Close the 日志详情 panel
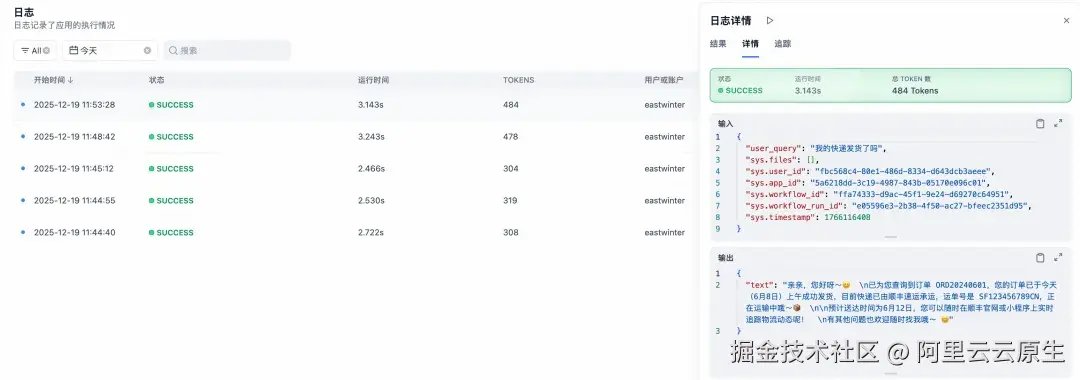Image resolution: width=1080 pixels, height=380 pixels. (1066, 21)
